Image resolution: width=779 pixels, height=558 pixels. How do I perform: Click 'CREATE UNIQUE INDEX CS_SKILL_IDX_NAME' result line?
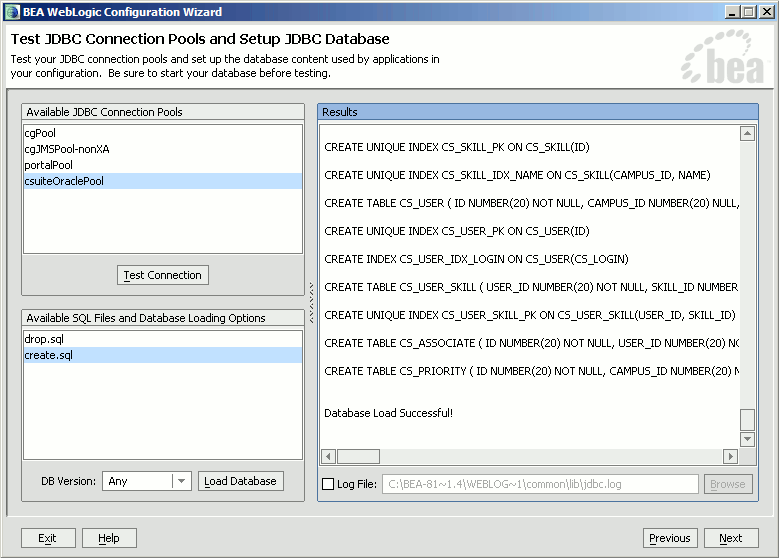coord(517,175)
